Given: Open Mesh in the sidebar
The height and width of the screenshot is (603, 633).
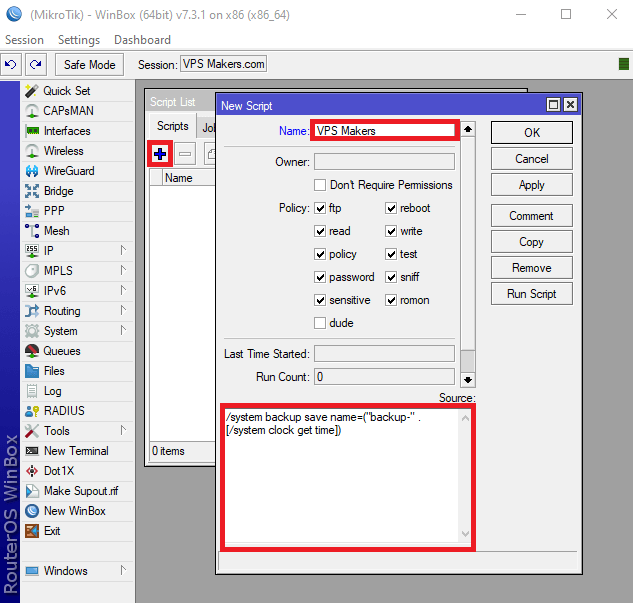Looking at the screenshot, I should coord(78,231).
